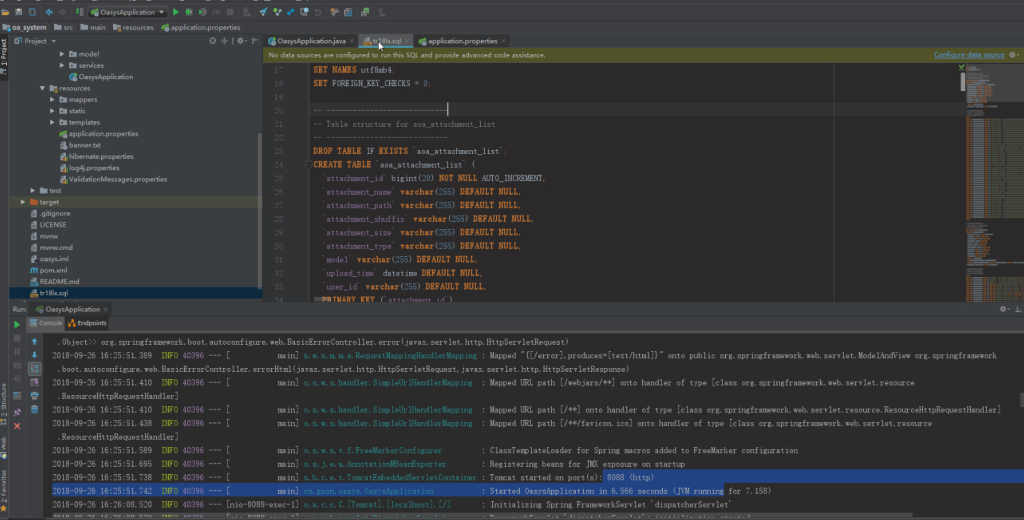This screenshot has width=1024, height=520.
Task: Select application.properties in the project tree
Action: [x=98, y=133]
